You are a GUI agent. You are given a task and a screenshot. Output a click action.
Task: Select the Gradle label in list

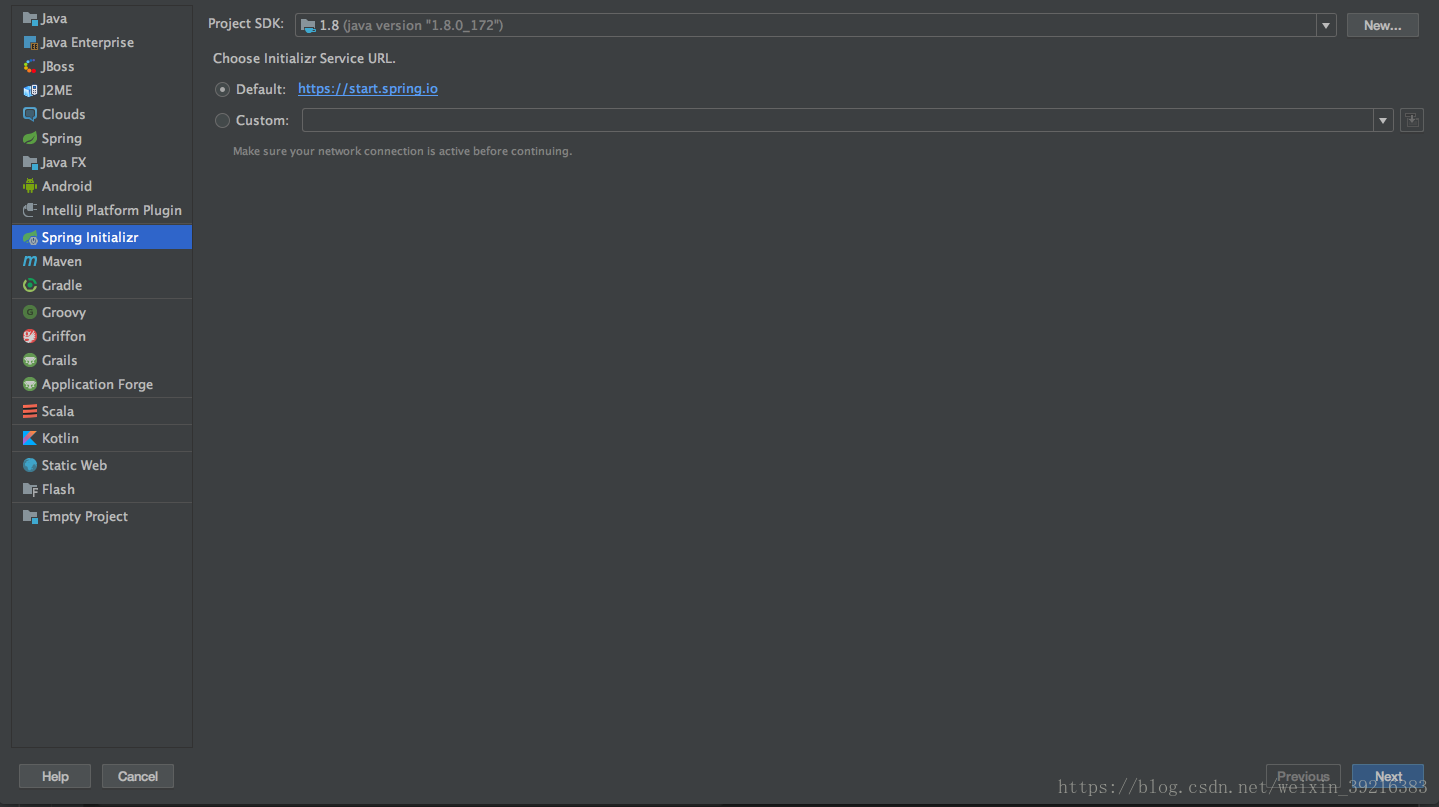(x=62, y=286)
